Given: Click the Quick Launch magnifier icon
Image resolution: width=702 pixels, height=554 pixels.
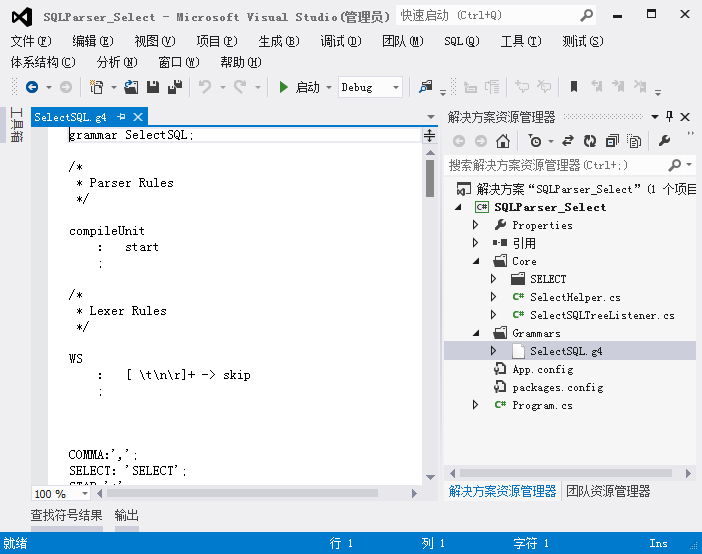Looking at the screenshot, I should (586, 16).
